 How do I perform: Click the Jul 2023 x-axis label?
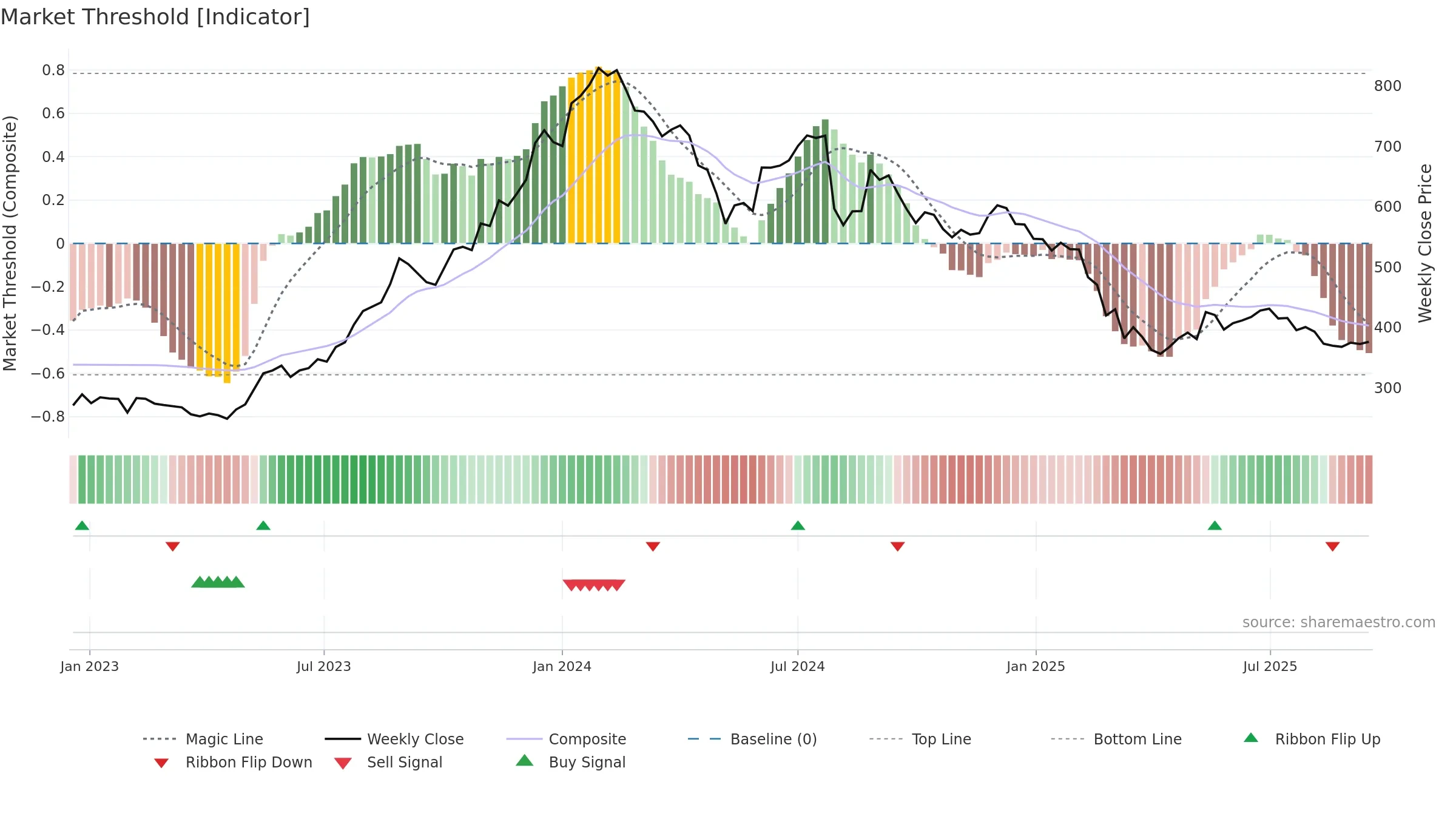pos(324,666)
